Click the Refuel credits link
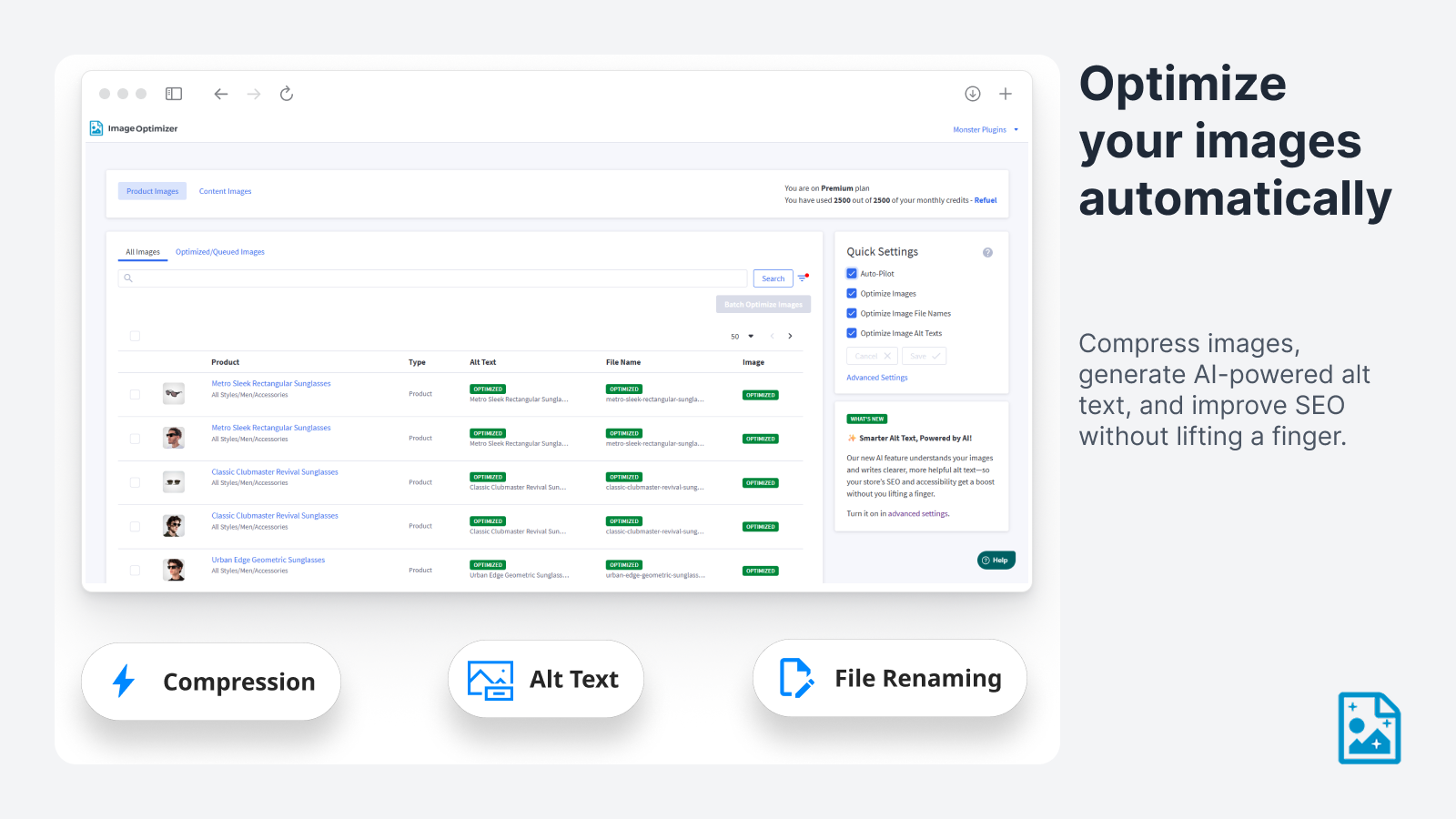Screen dimensions: 1456x819 tap(986, 200)
